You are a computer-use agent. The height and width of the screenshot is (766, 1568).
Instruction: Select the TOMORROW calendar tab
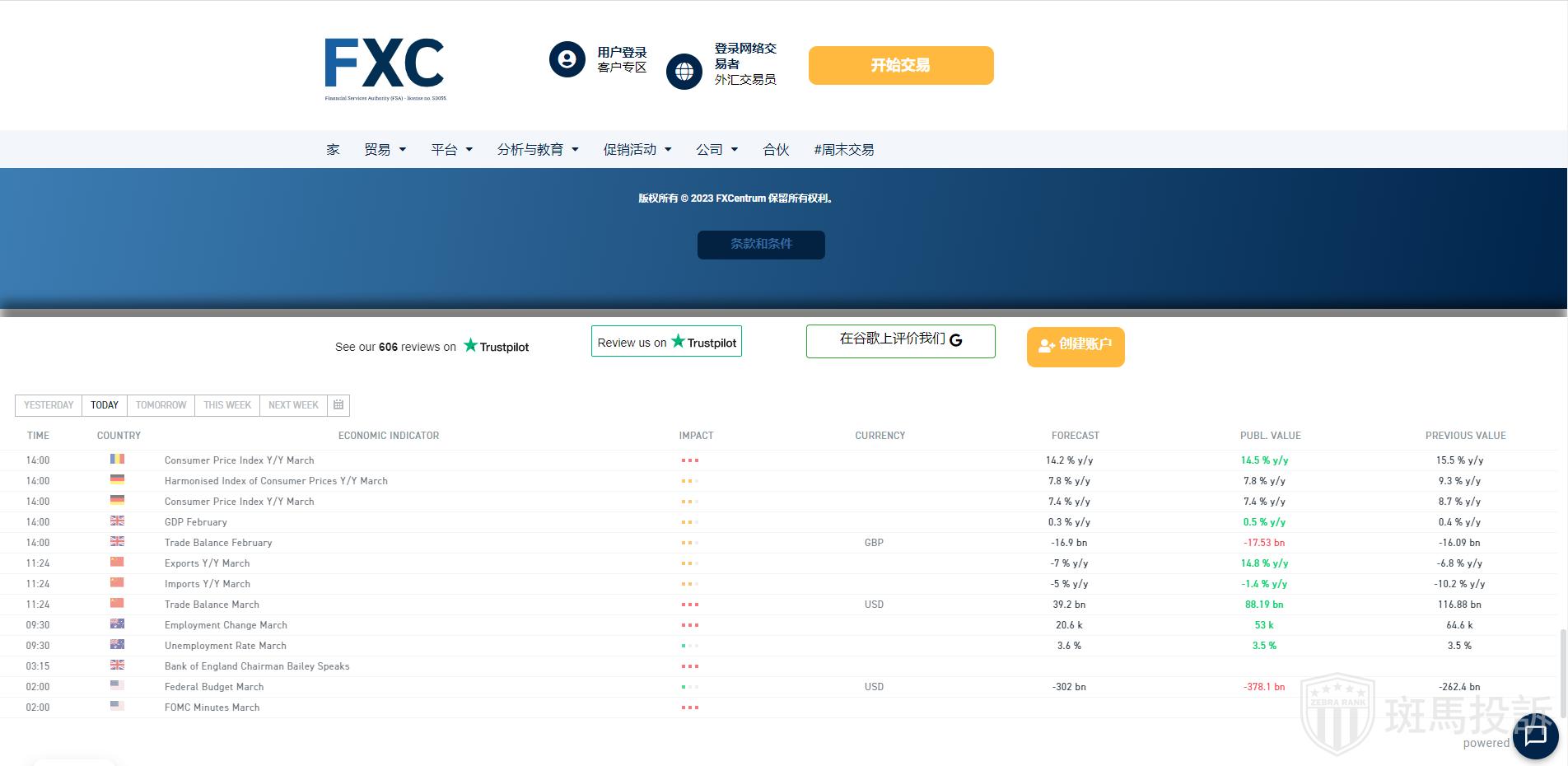pos(161,405)
